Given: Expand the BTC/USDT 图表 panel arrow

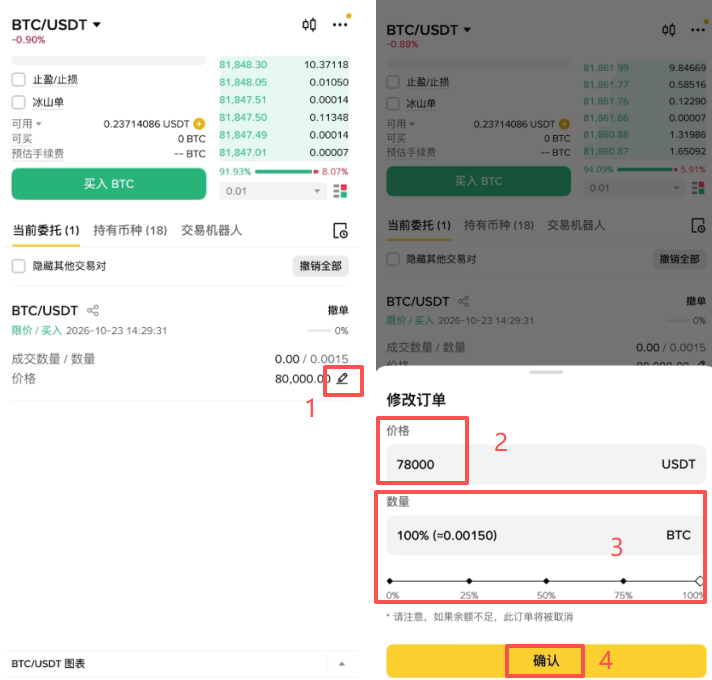Looking at the screenshot, I should click(342, 664).
